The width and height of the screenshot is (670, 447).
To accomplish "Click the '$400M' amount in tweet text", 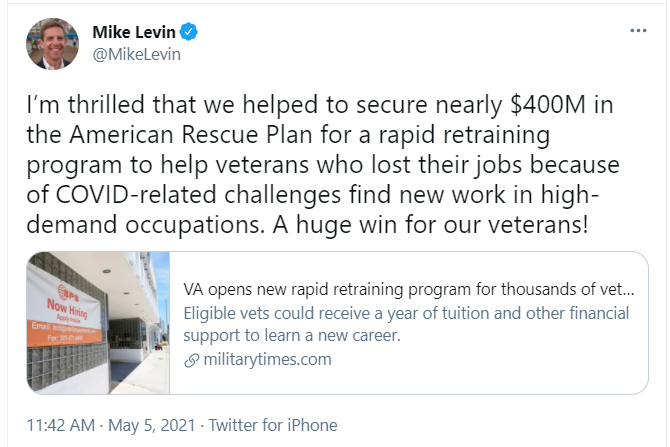I will click(548, 105).
